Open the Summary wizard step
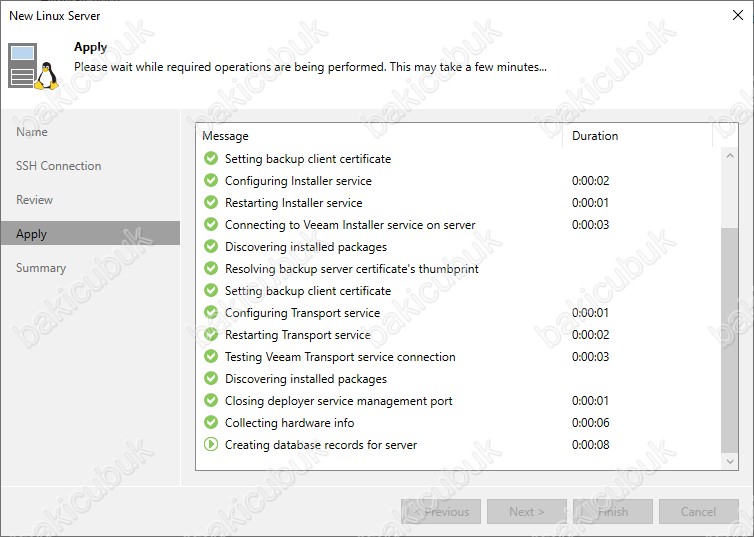 [x=41, y=268]
